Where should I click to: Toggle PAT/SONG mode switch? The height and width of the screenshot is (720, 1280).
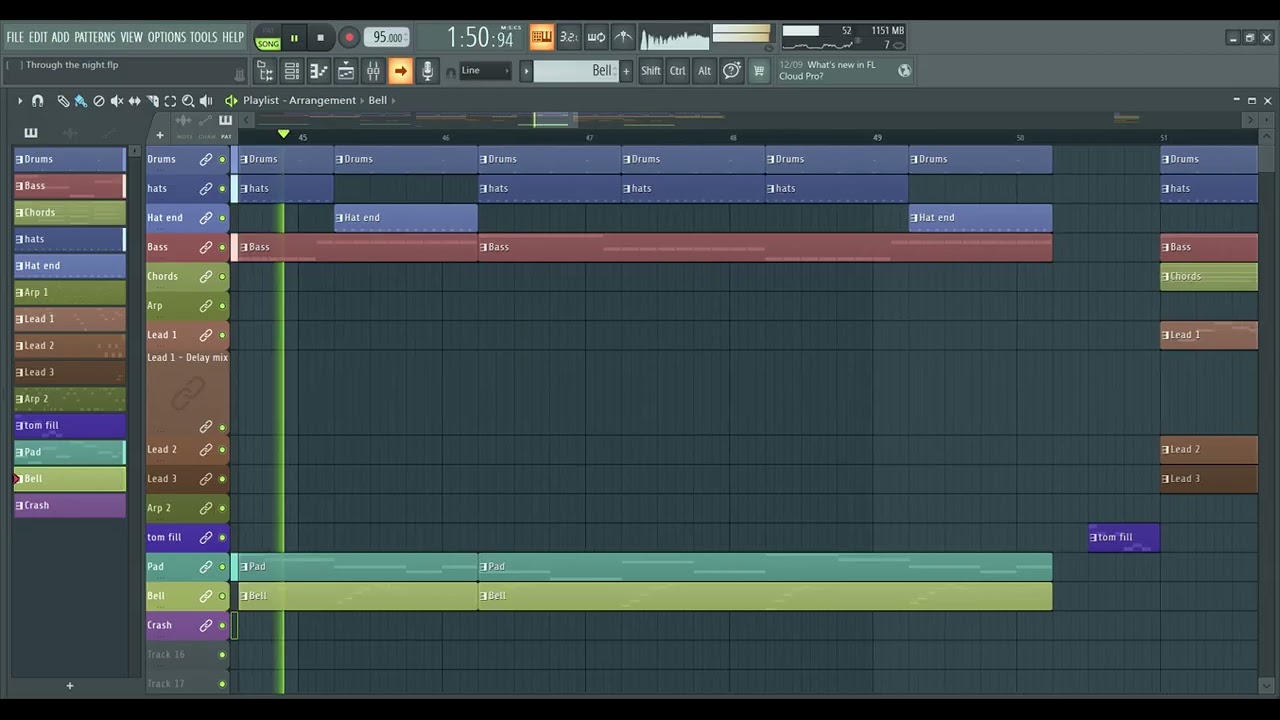click(x=267, y=38)
